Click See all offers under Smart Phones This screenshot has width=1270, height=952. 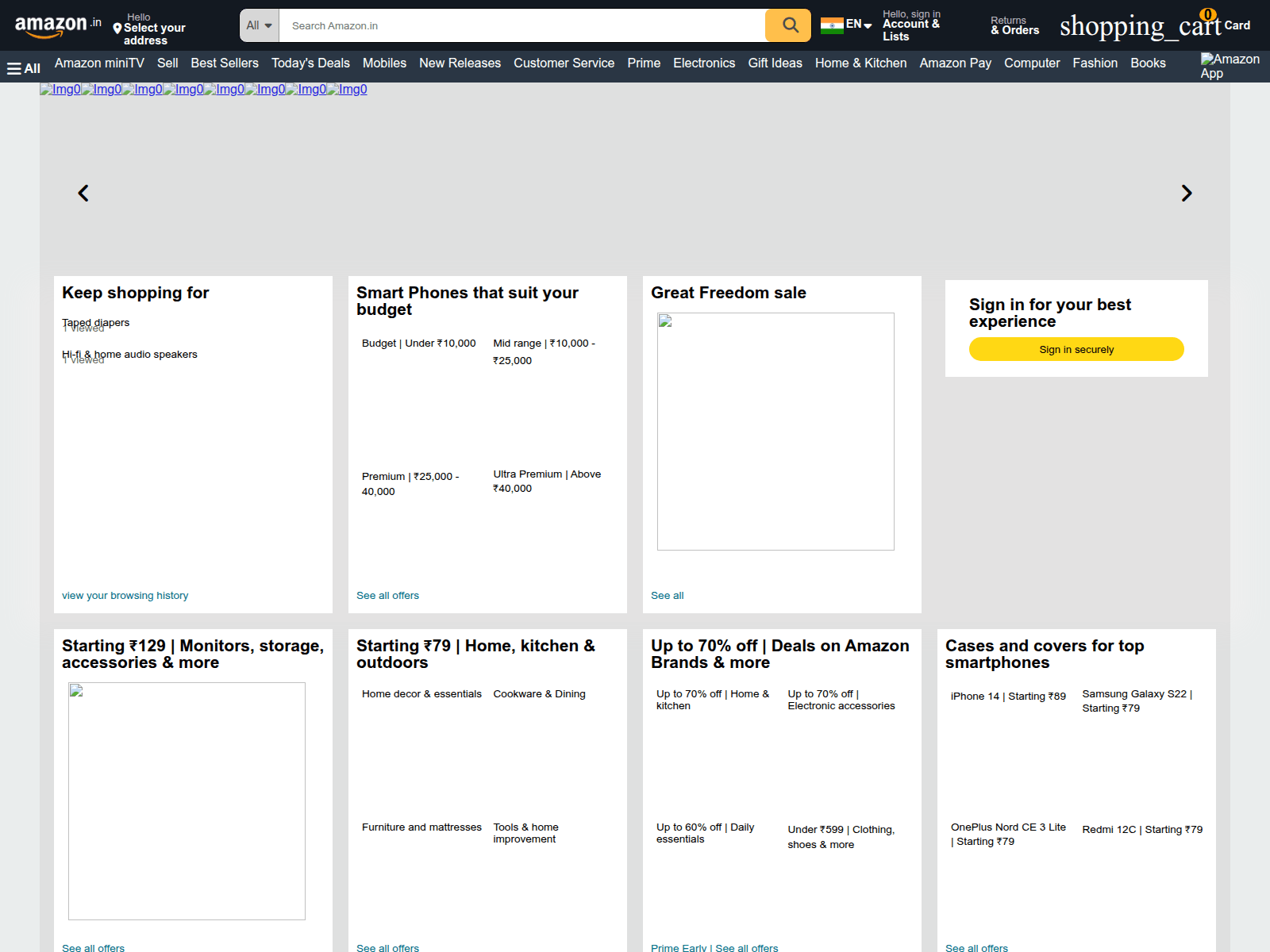pyautogui.click(x=387, y=596)
